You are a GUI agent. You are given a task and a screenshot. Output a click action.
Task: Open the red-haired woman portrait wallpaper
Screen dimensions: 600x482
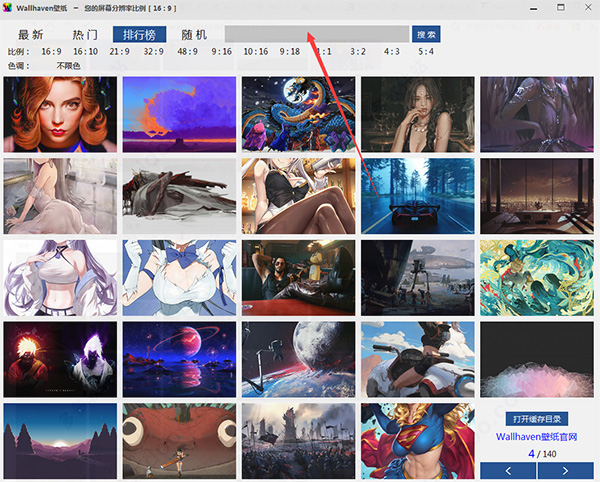click(x=58, y=113)
